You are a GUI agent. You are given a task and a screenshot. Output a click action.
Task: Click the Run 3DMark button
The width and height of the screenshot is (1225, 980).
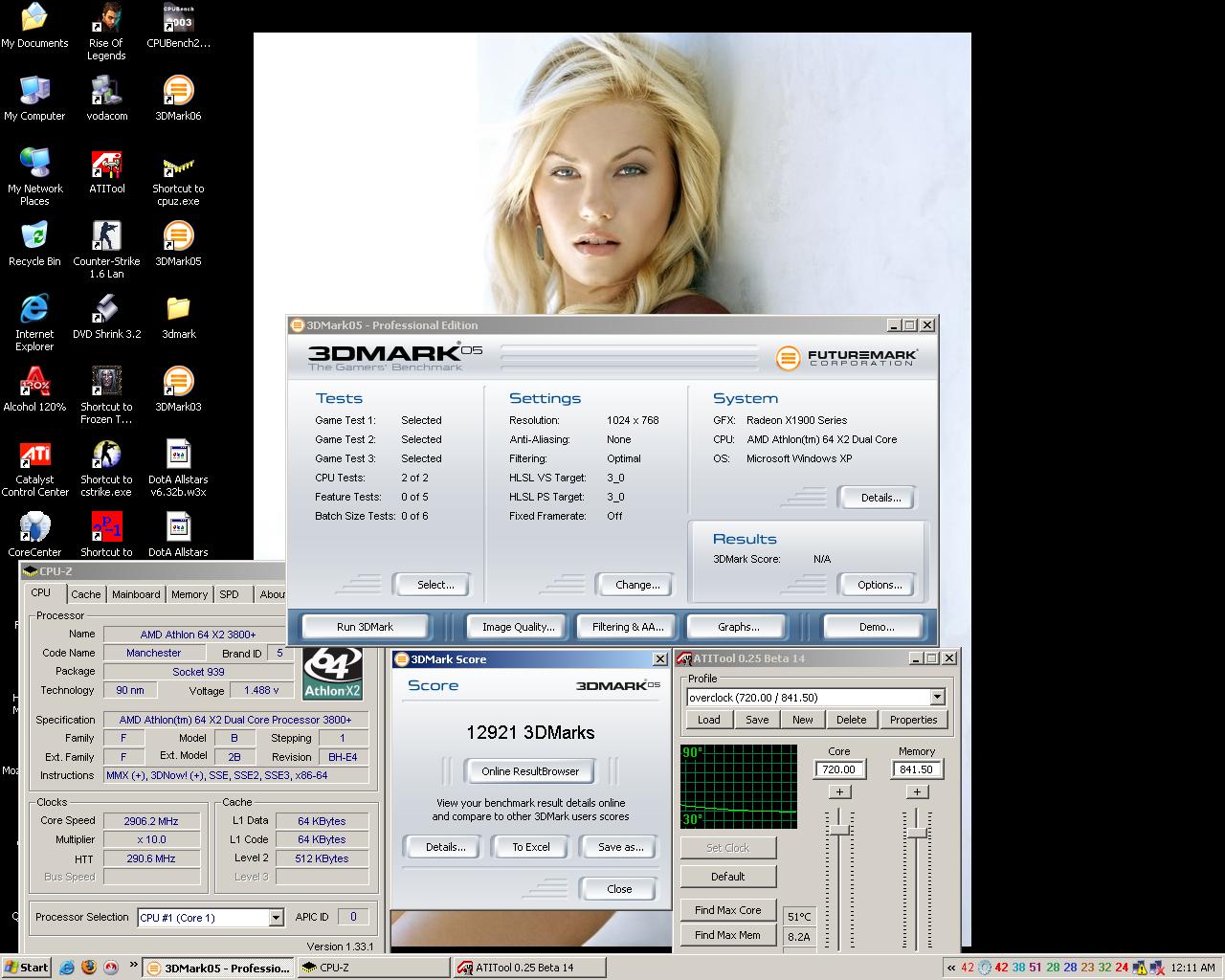coord(365,627)
